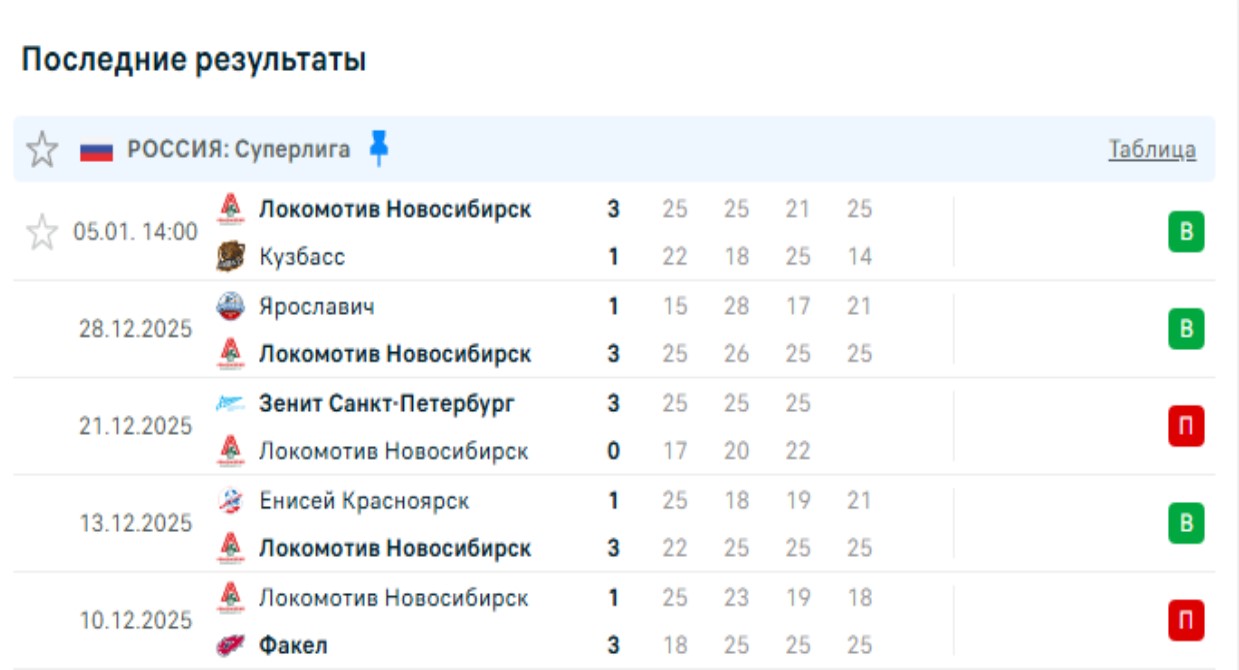Click Локомотив logo in the 05.01 match
The height and width of the screenshot is (670, 1239).
pyautogui.click(x=231, y=209)
